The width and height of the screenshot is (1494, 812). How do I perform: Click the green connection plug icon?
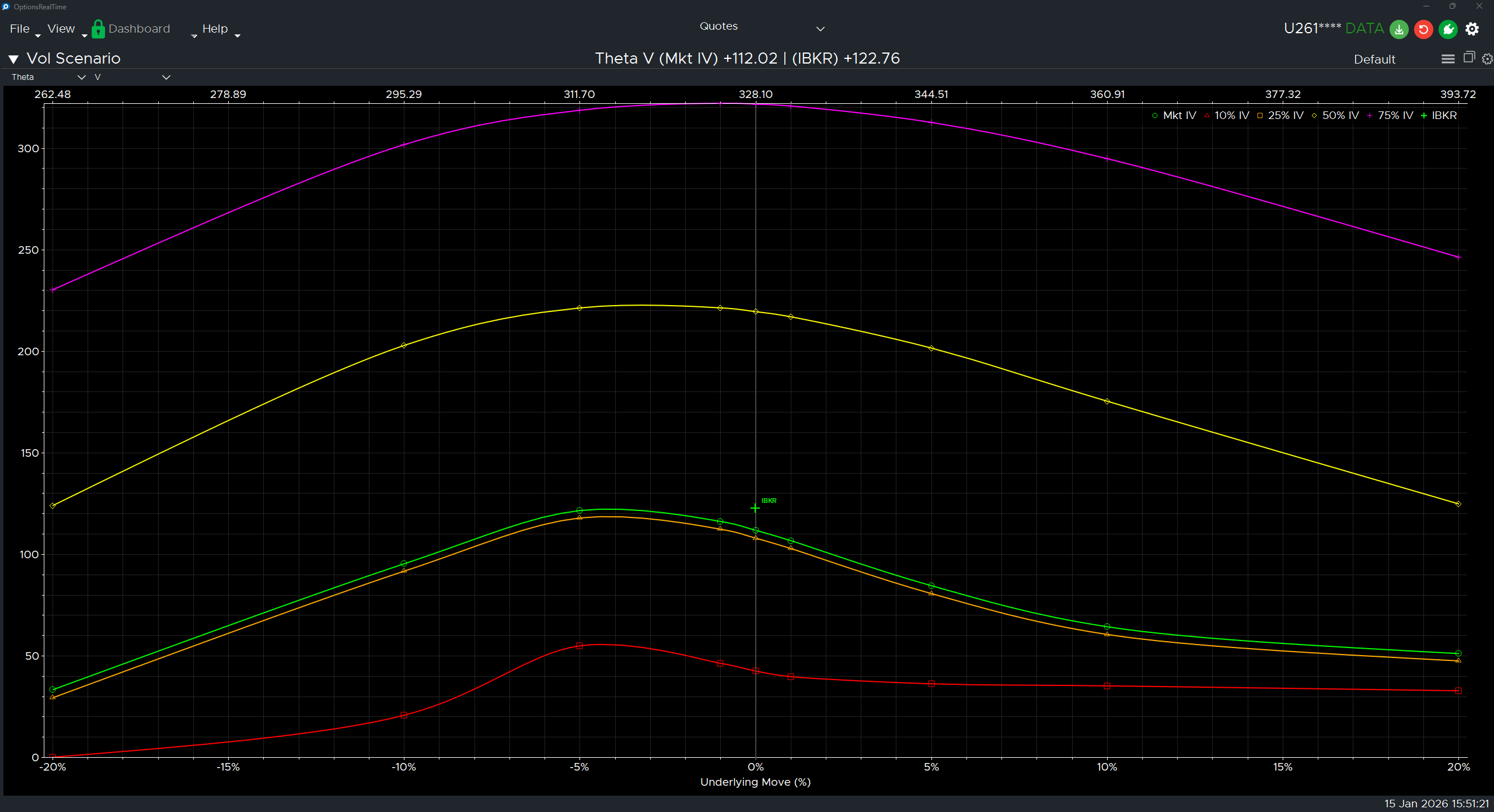pos(1448,29)
